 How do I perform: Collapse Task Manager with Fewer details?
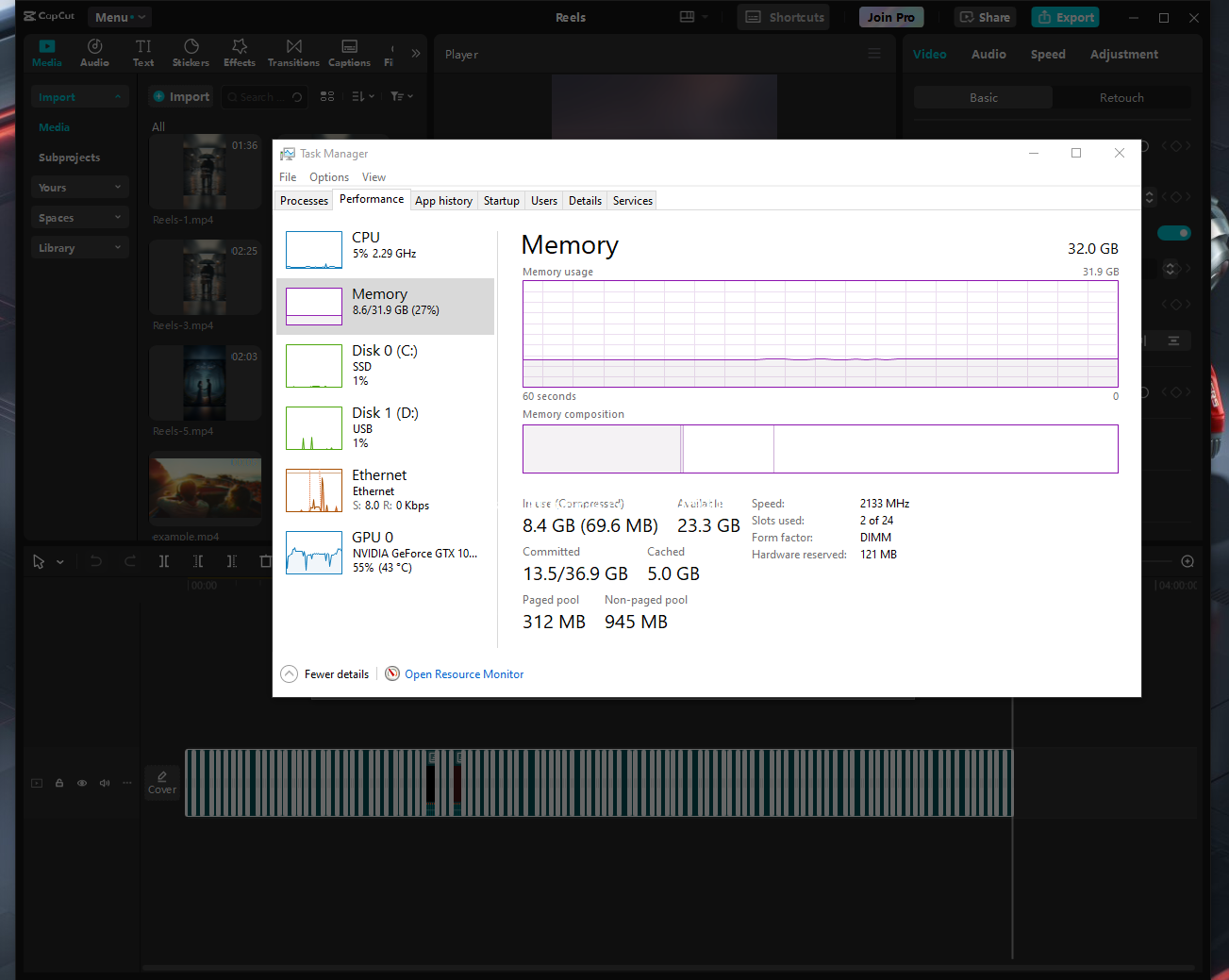point(325,674)
